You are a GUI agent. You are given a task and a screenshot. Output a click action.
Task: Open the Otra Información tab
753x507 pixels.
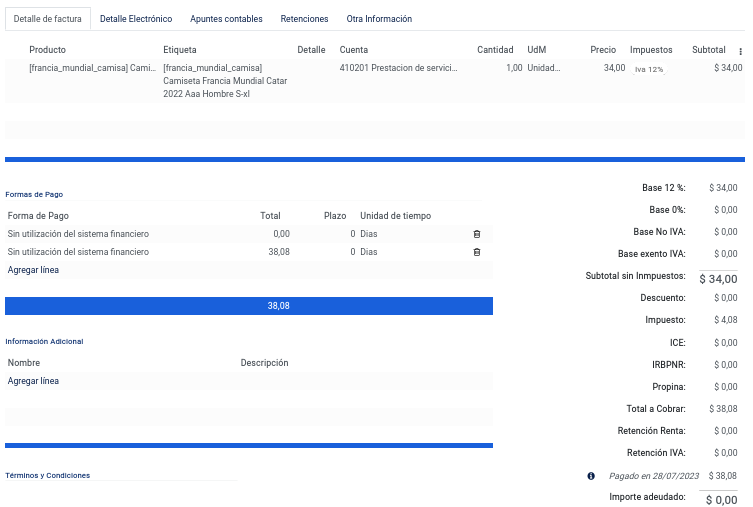click(x=379, y=19)
